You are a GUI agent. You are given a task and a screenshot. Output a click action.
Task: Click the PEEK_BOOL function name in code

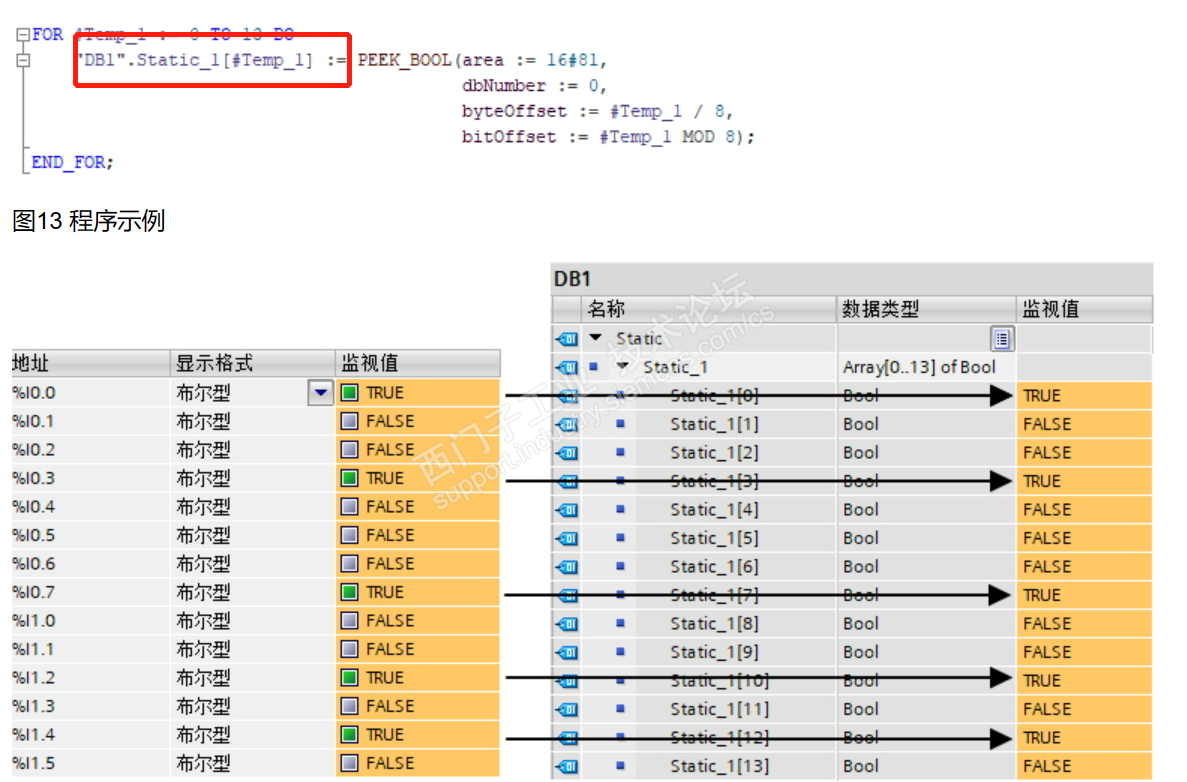[x=404, y=60]
